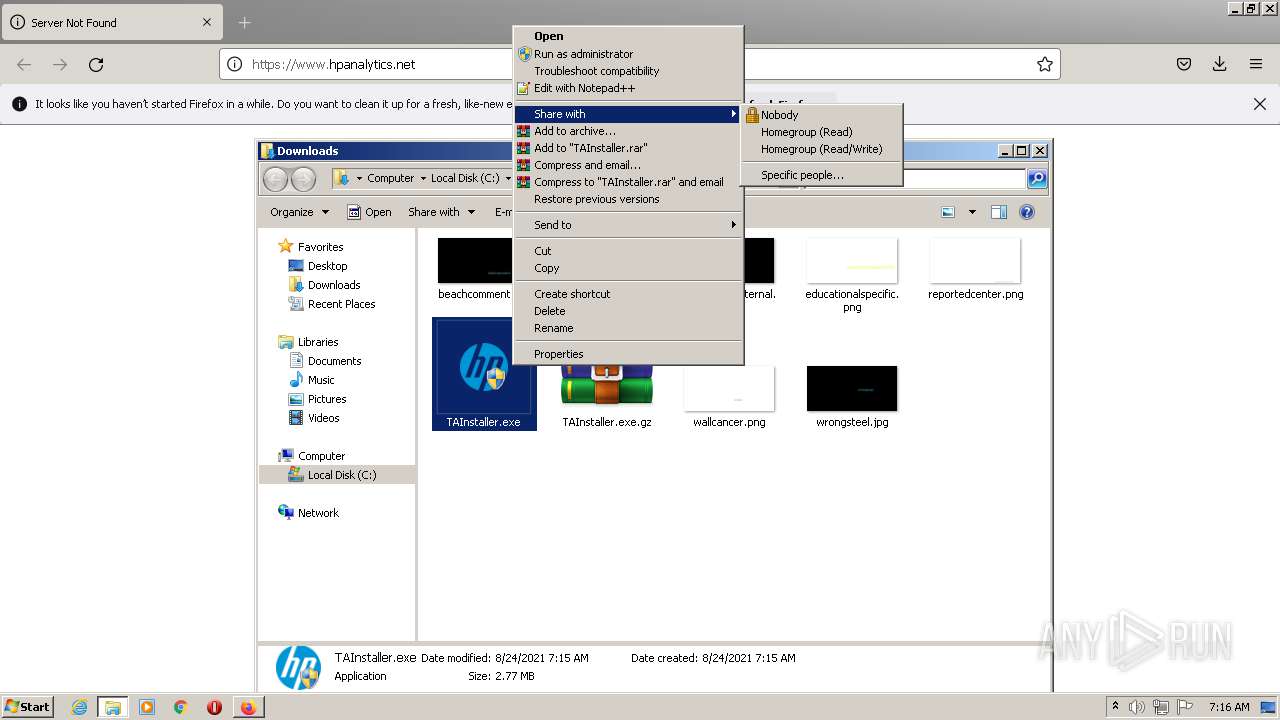Click the volume speaker tray icon
1280x720 pixels.
click(1137, 707)
